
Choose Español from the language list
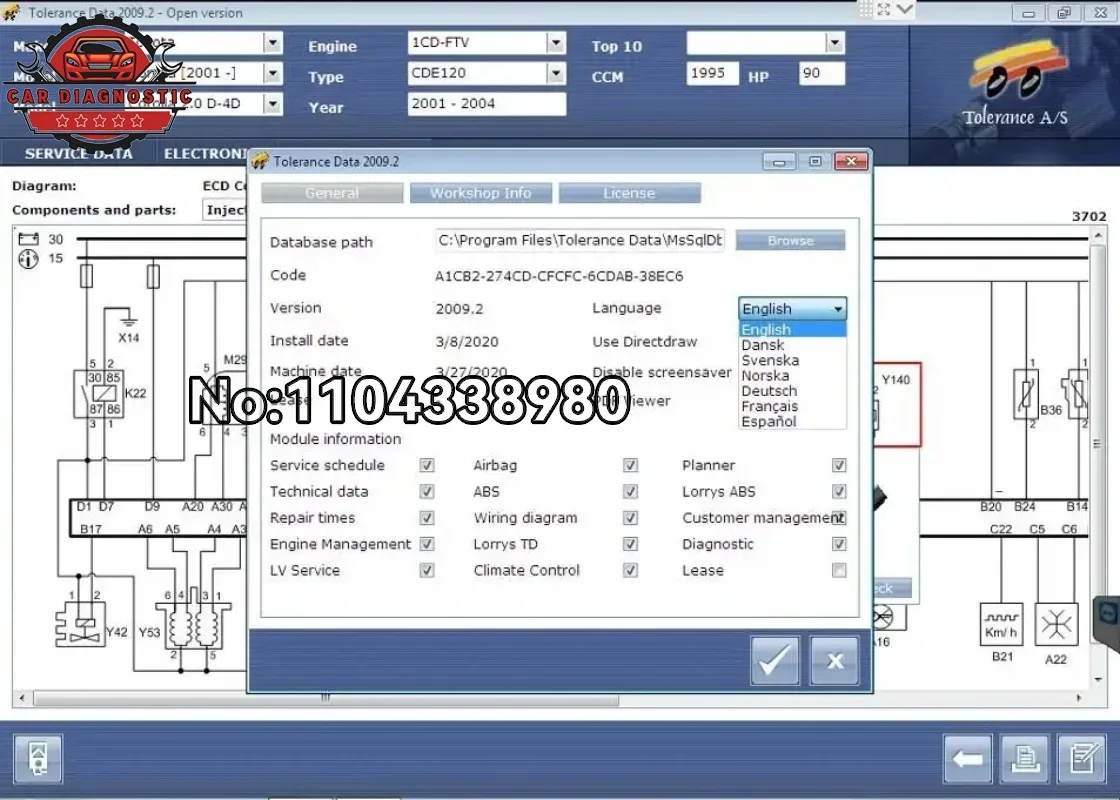click(792, 421)
